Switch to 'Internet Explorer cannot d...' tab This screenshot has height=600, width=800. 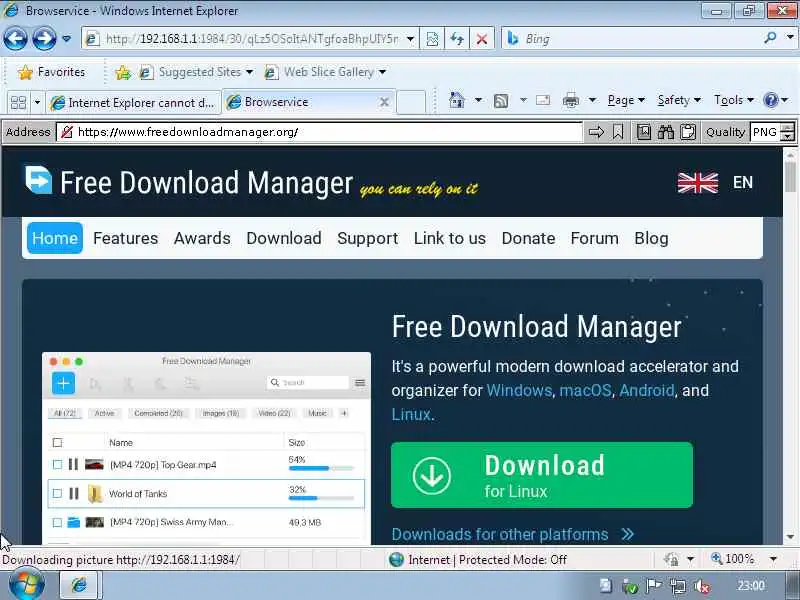point(134,103)
